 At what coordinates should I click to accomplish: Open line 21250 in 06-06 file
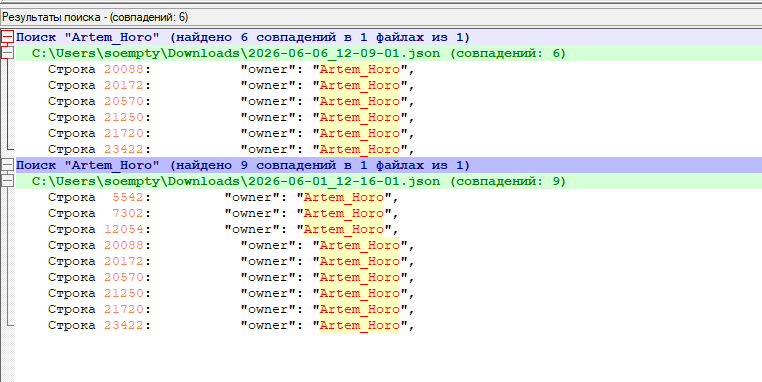pos(231,118)
